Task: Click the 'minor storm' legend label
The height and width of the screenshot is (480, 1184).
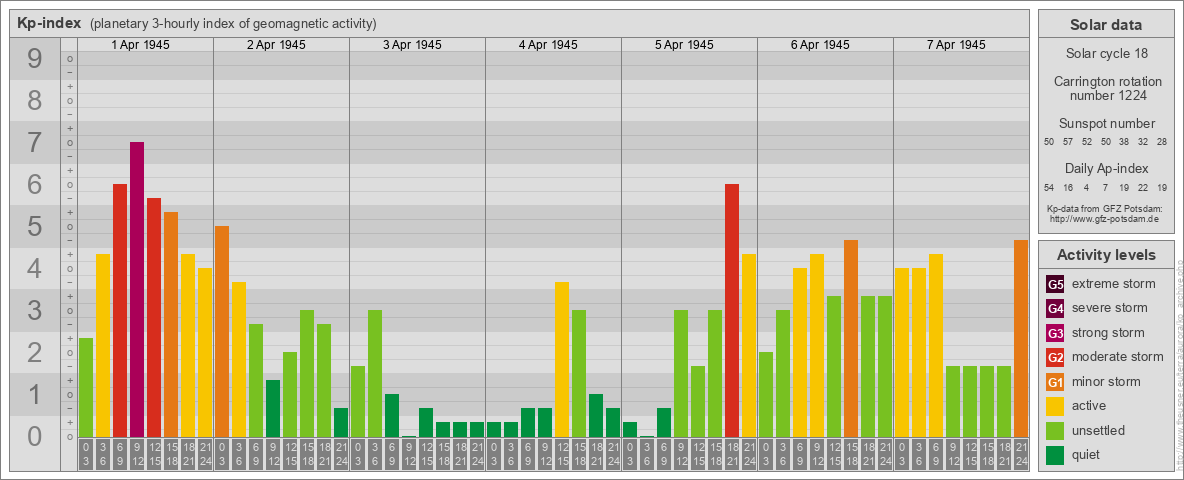Action: pyautogui.click(x=1106, y=381)
